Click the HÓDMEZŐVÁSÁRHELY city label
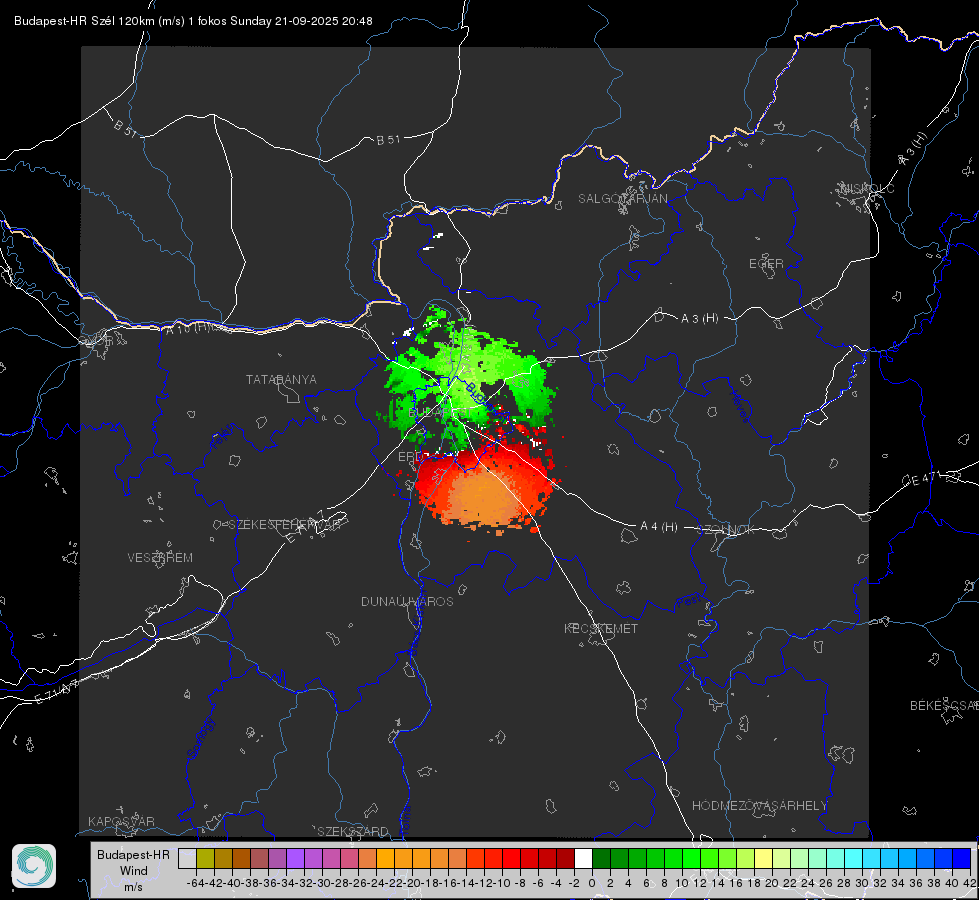 760,805
